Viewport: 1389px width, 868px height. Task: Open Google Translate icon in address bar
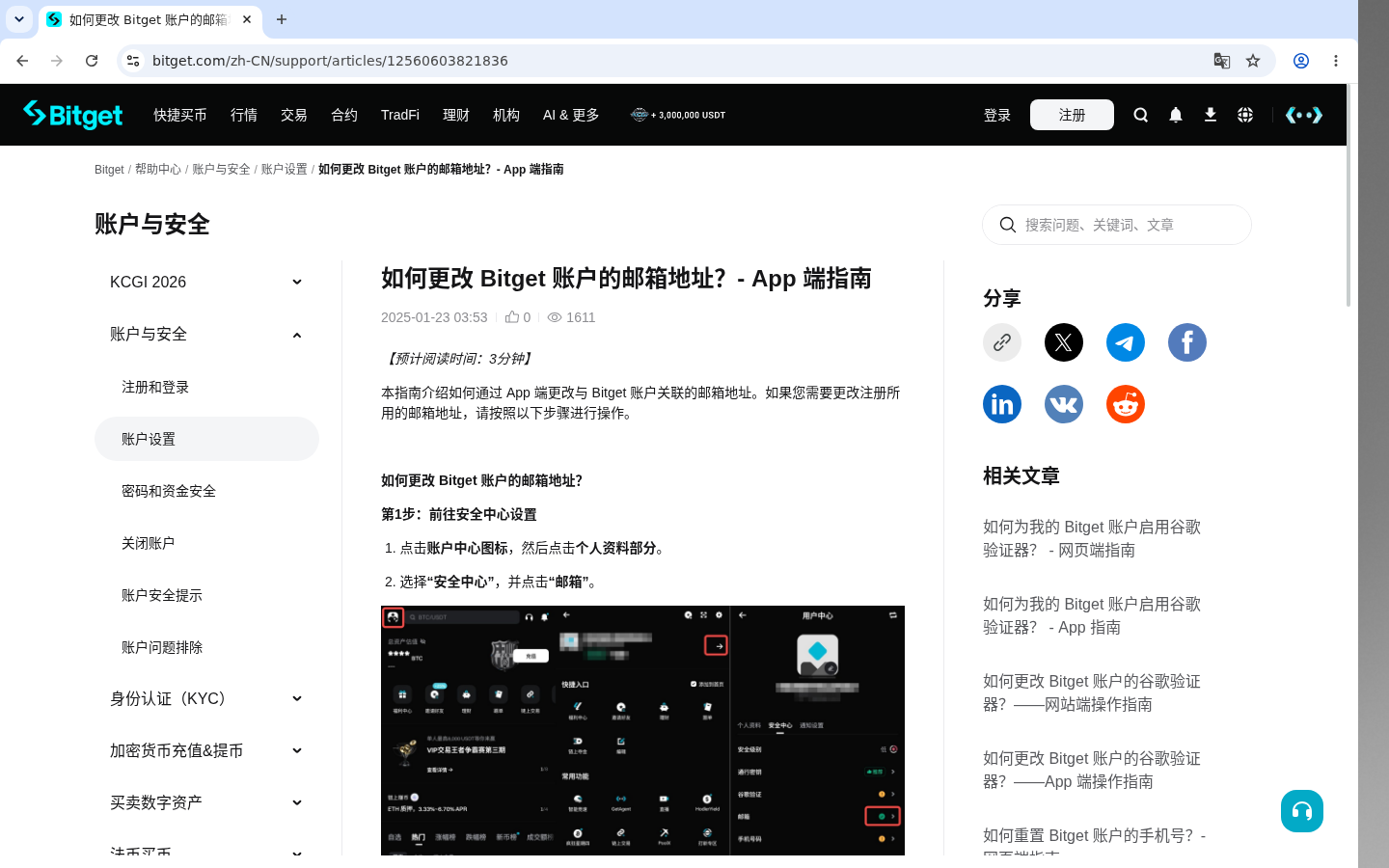click(1222, 61)
